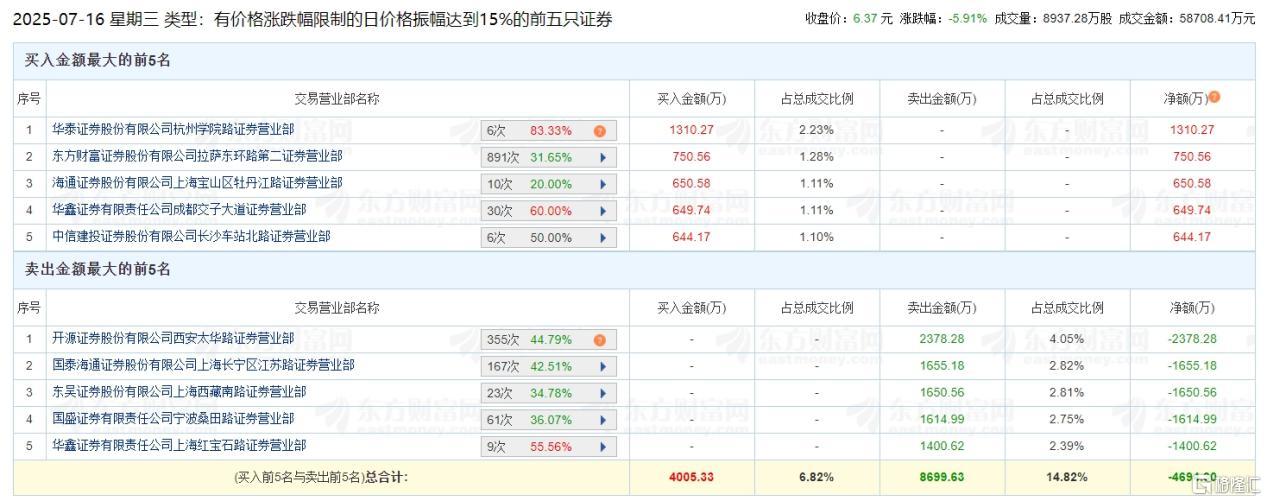Select the 1.28% share of total cell

816,157
